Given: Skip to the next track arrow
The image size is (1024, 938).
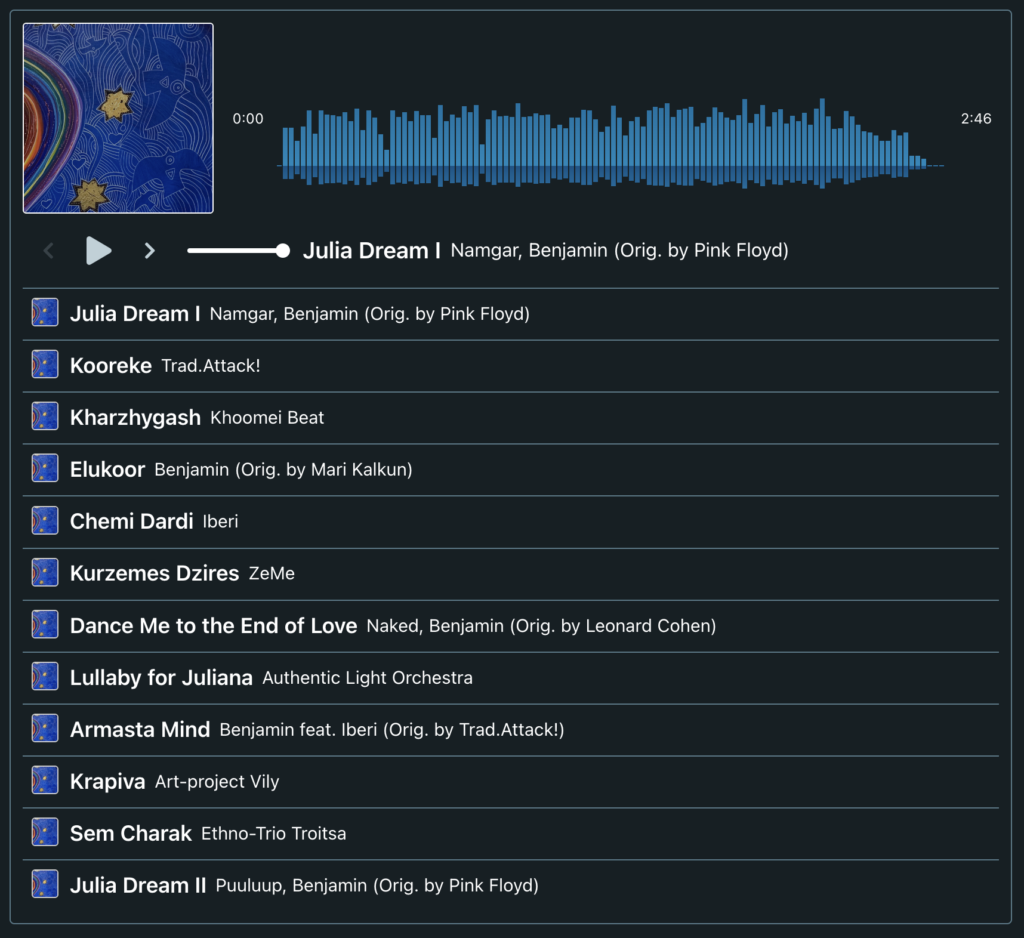Looking at the screenshot, I should (150, 251).
